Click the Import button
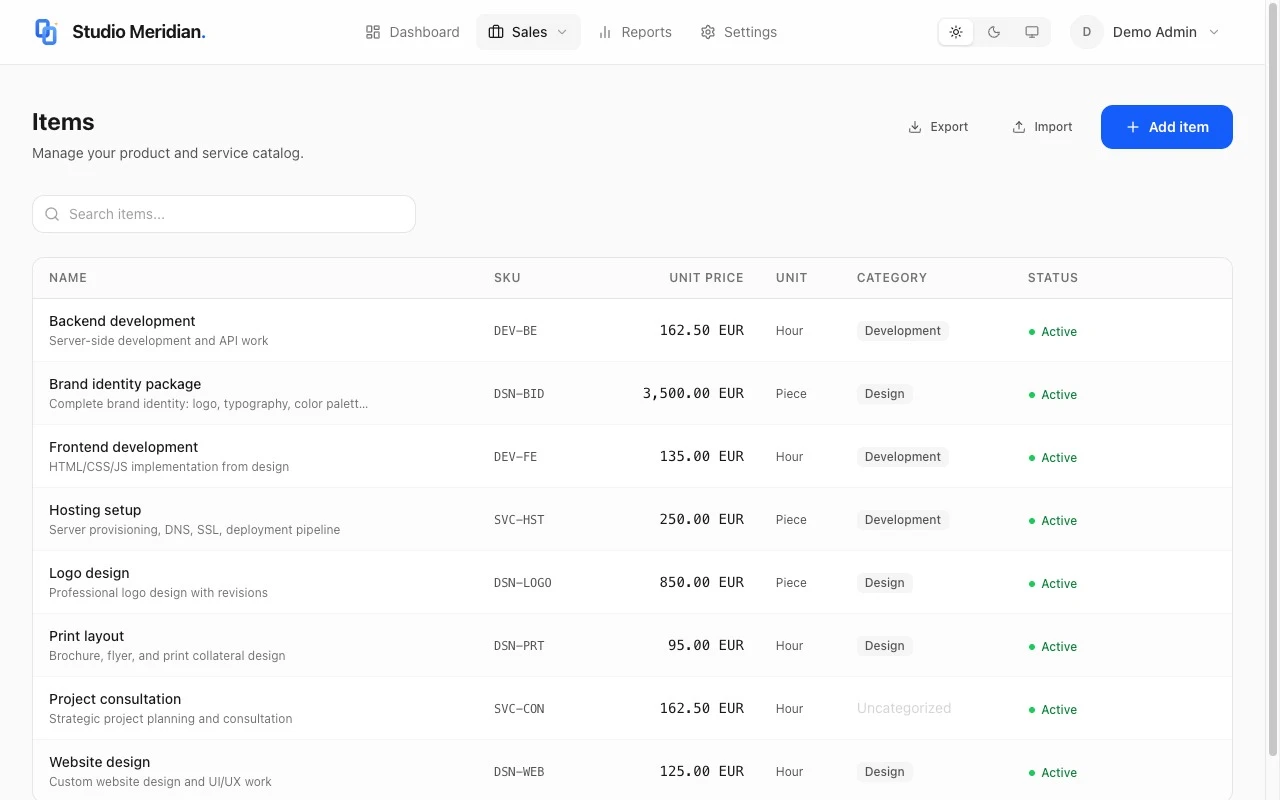 click(1042, 127)
